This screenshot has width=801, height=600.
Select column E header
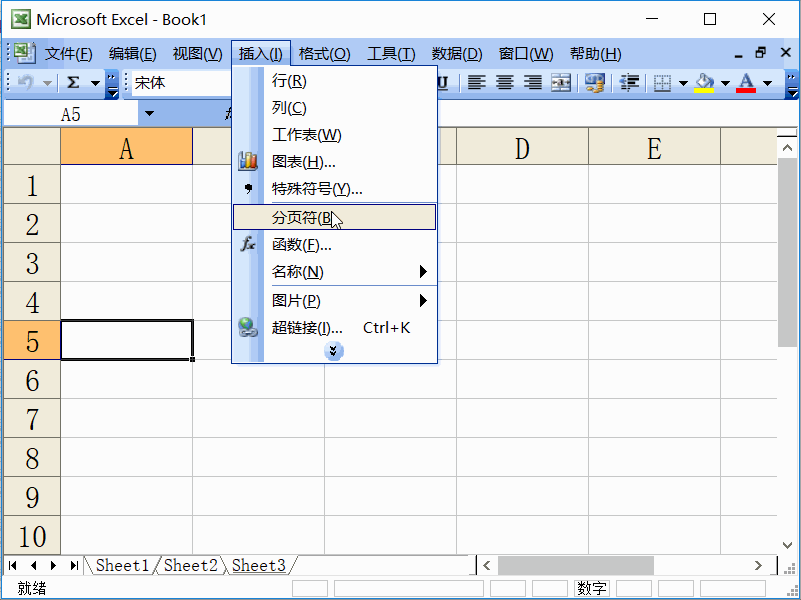654,147
